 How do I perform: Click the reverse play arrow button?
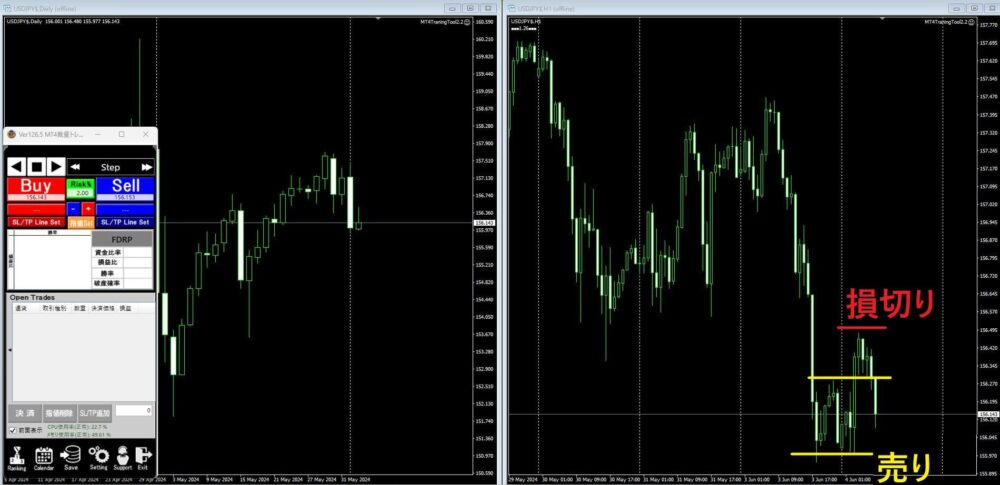[x=17, y=167]
